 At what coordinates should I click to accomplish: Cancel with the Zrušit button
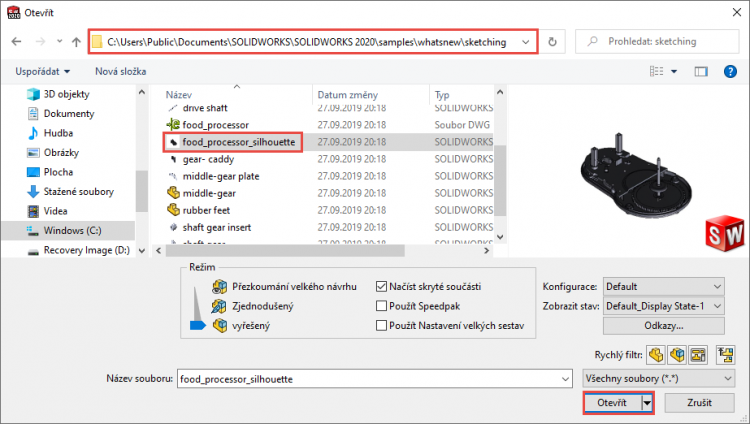tap(699, 403)
